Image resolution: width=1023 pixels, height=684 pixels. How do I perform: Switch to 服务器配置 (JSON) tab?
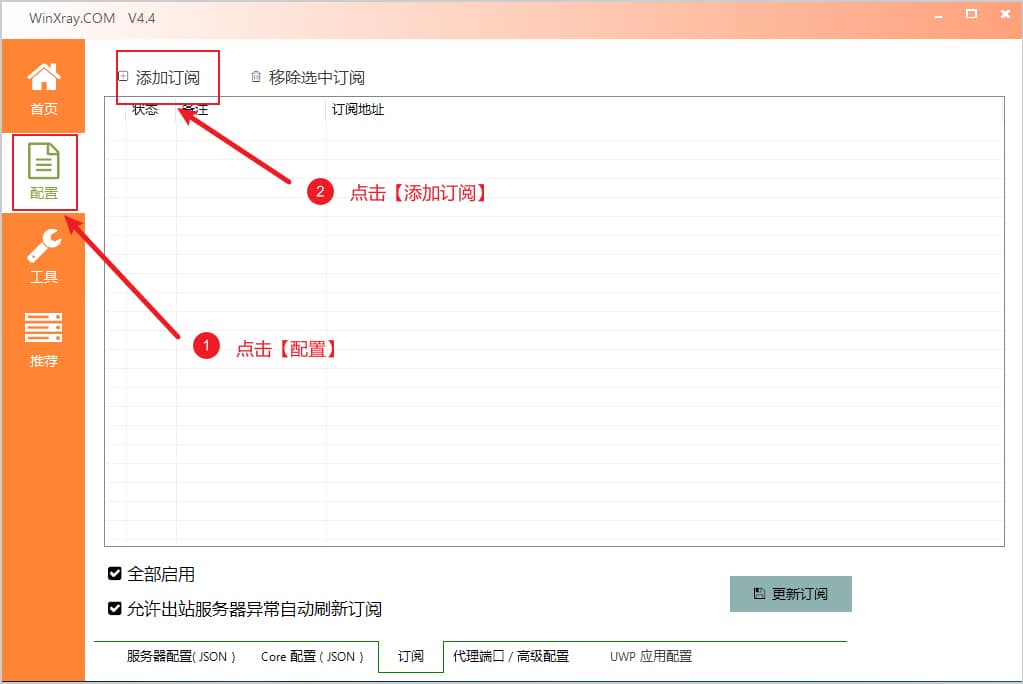(x=181, y=657)
